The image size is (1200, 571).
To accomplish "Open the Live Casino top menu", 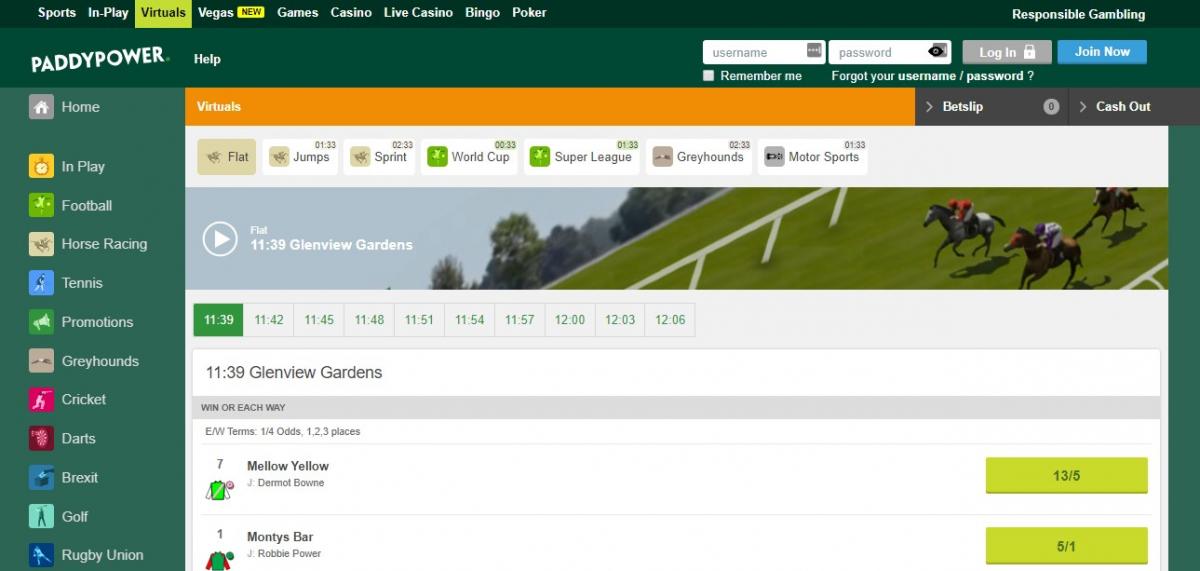I will pos(418,13).
